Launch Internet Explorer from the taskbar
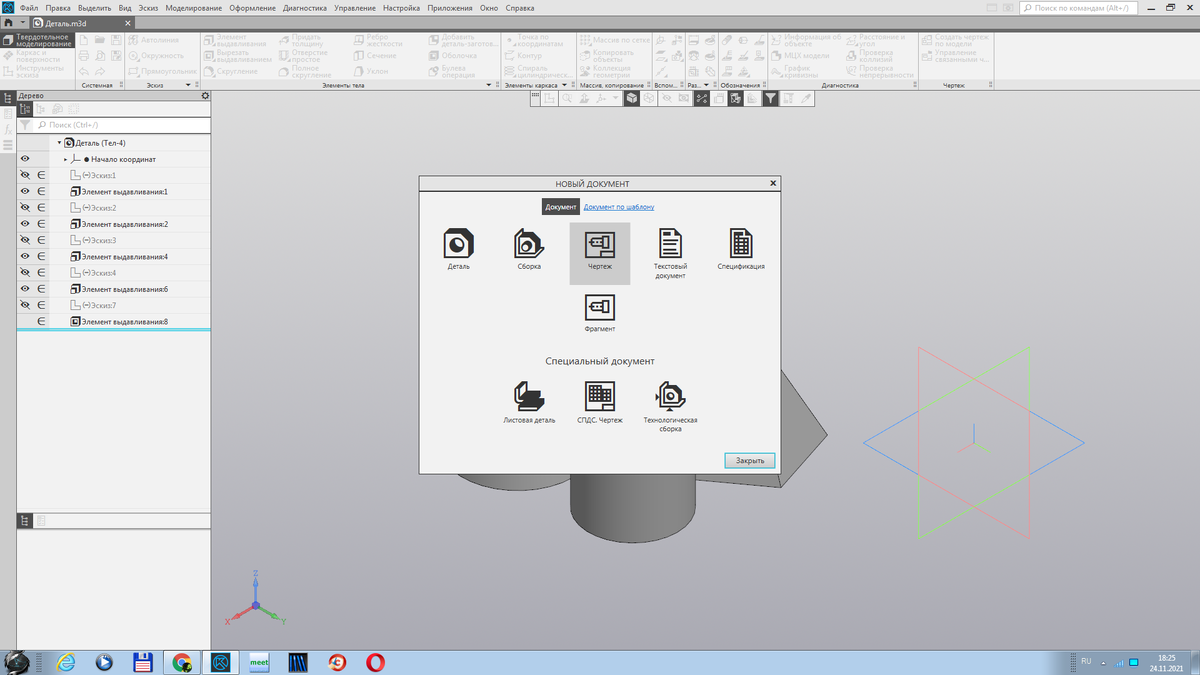 point(66,662)
